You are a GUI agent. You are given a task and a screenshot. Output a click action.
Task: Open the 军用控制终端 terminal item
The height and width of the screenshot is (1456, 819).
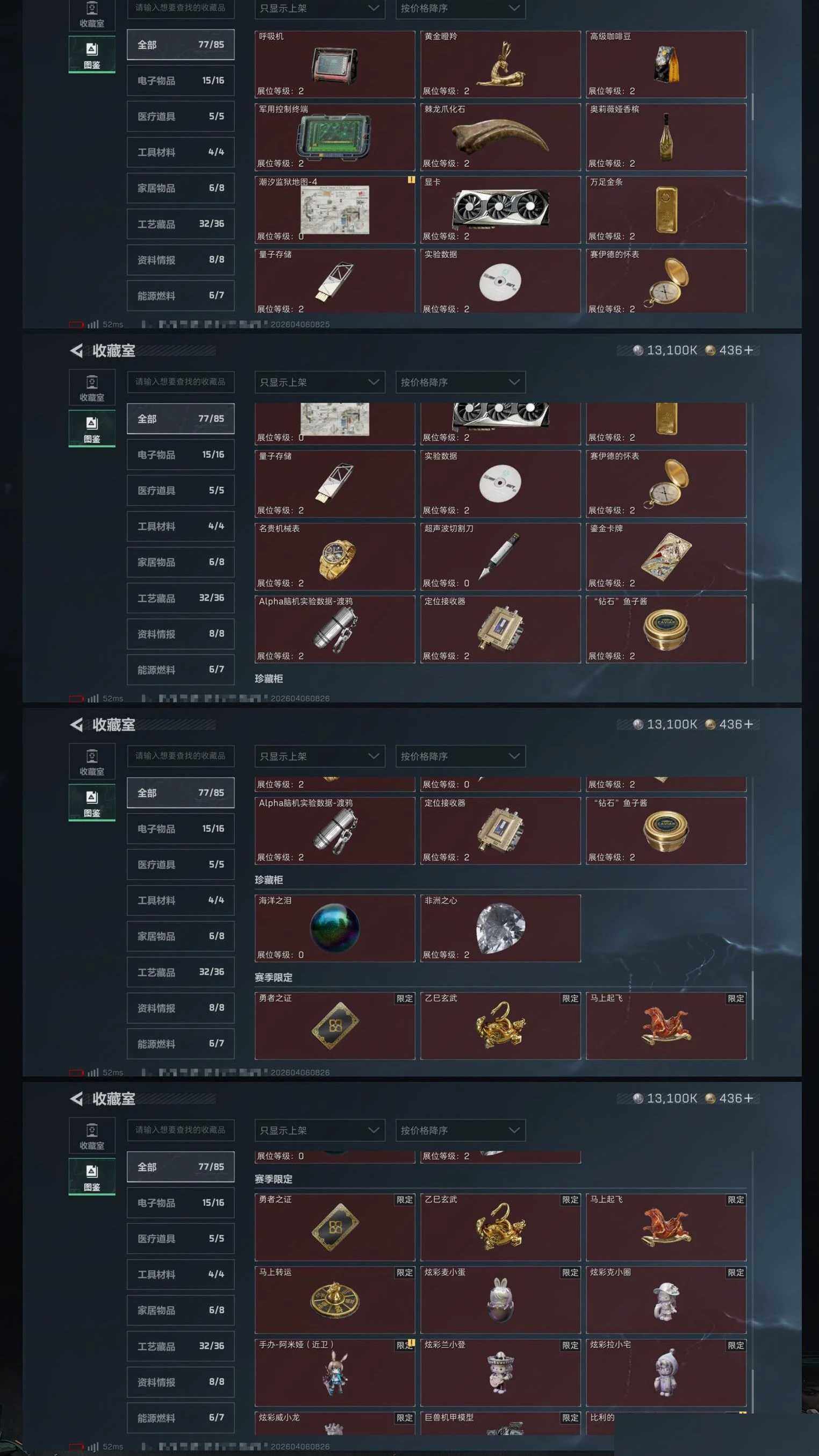click(x=335, y=137)
